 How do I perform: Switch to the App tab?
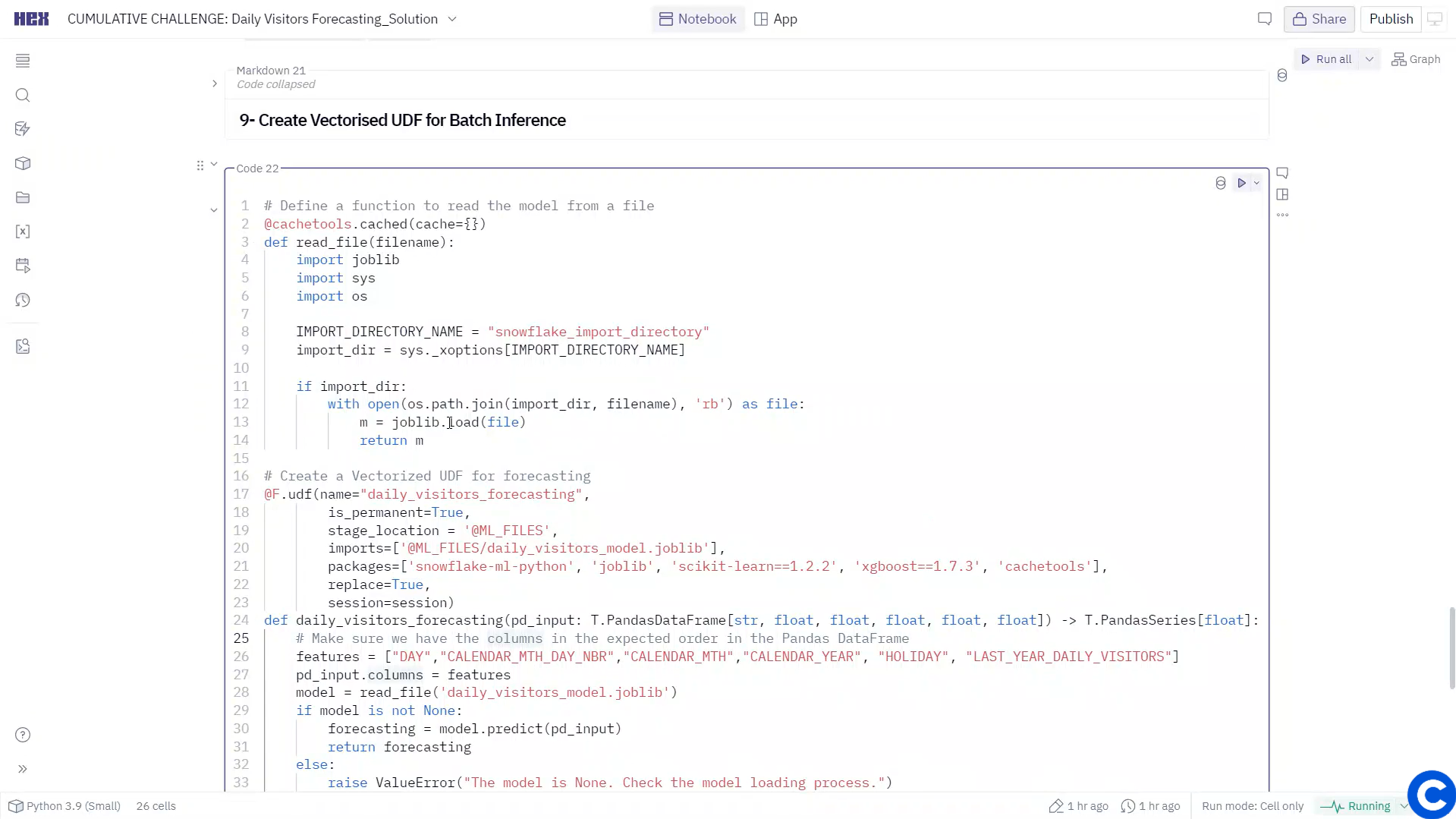pos(775,19)
